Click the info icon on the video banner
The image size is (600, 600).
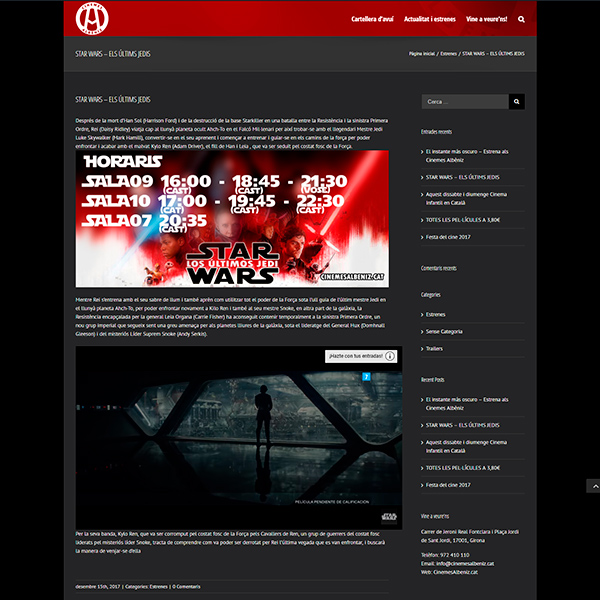pyautogui.click(x=390, y=356)
